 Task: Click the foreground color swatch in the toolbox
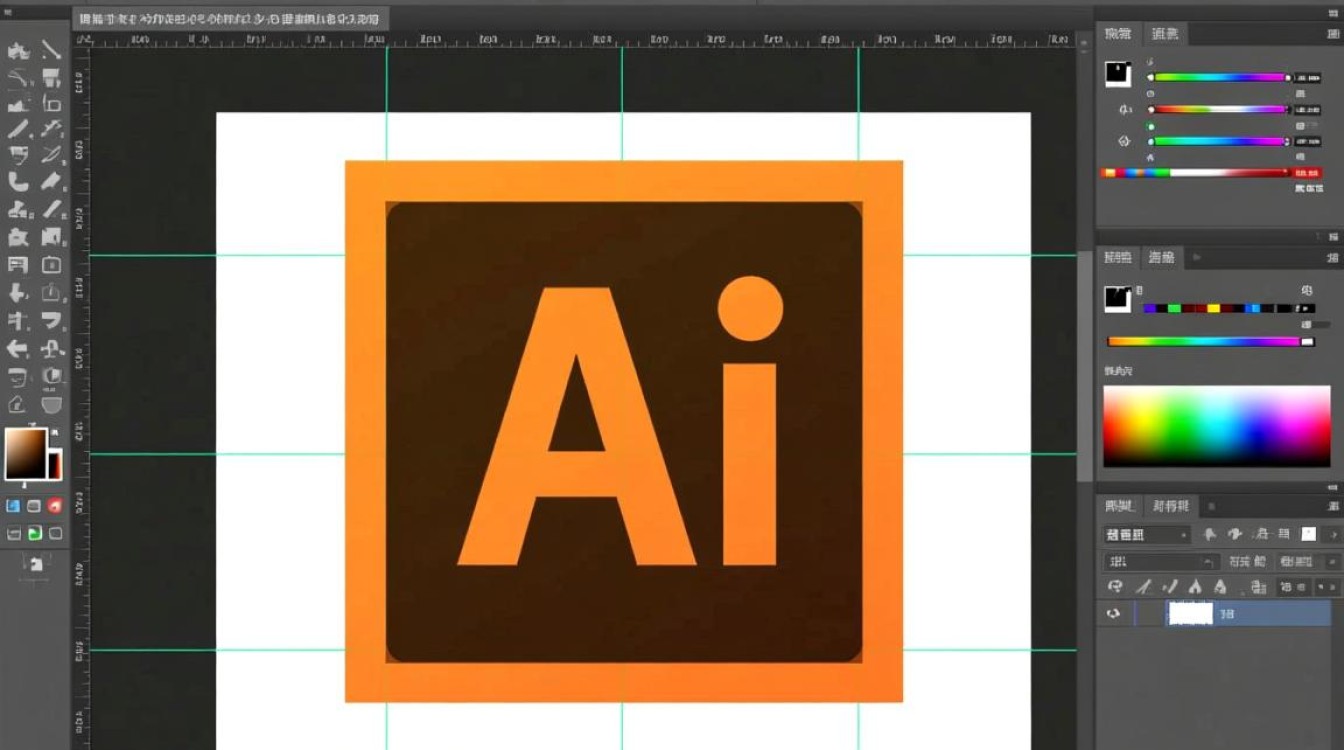click(25, 452)
